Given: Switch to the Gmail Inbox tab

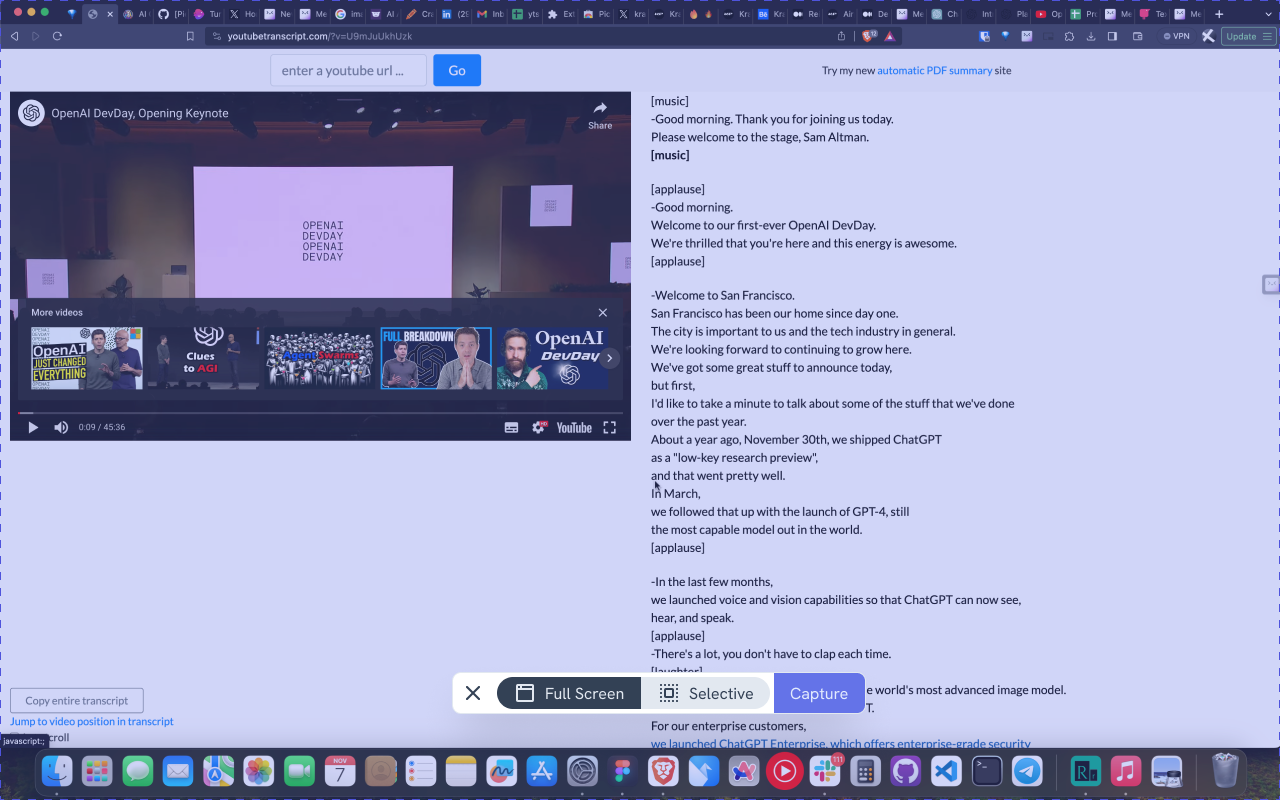Looking at the screenshot, I should (x=491, y=14).
